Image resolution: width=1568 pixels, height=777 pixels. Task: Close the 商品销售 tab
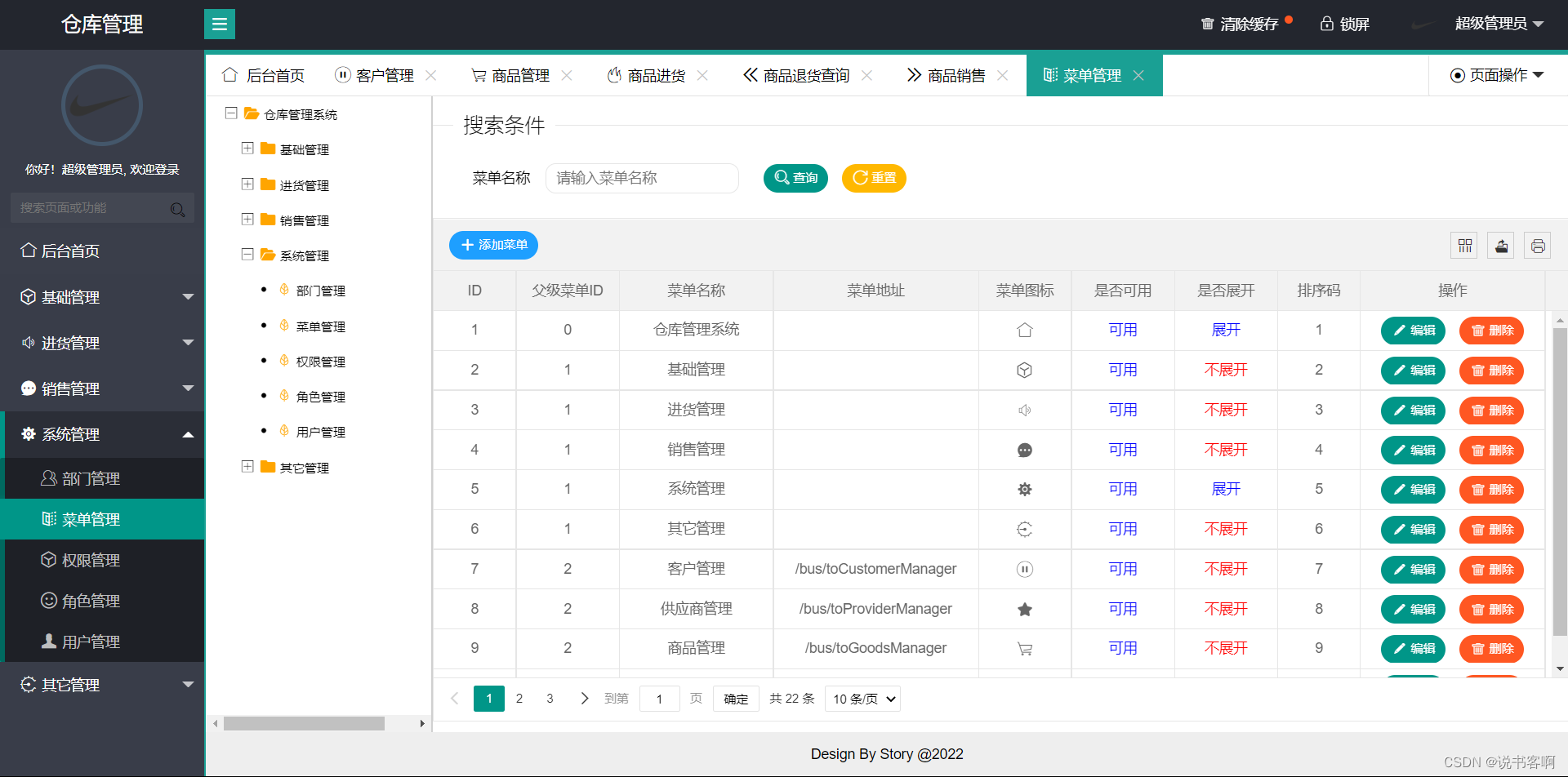[x=1003, y=75]
